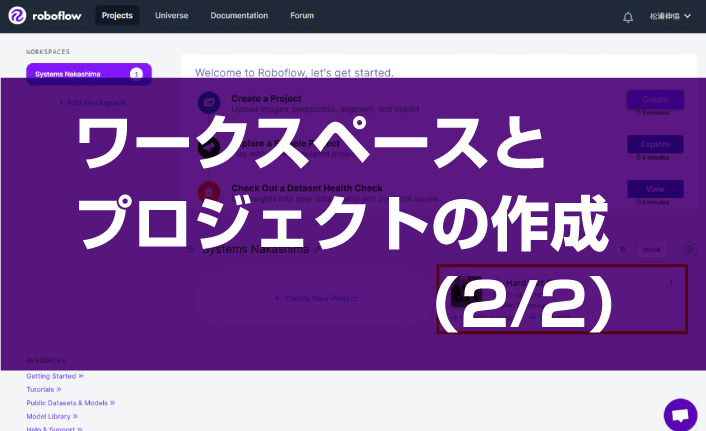The width and height of the screenshot is (706, 431).
Task: Open the Getting Started resource link
Action: tap(54, 376)
